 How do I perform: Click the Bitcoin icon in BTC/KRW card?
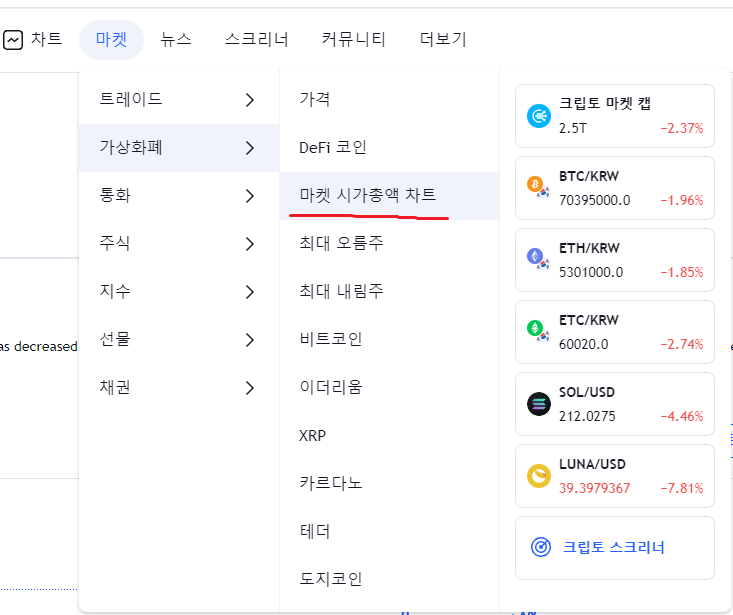click(x=535, y=184)
